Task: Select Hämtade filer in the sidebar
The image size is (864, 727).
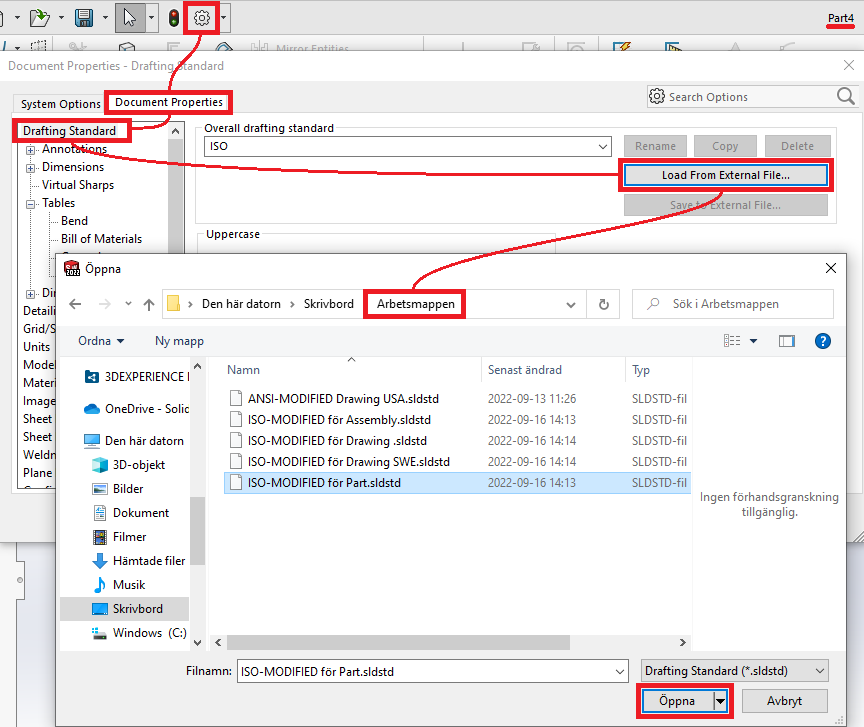Action: pyautogui.click(x=148, y=561)
